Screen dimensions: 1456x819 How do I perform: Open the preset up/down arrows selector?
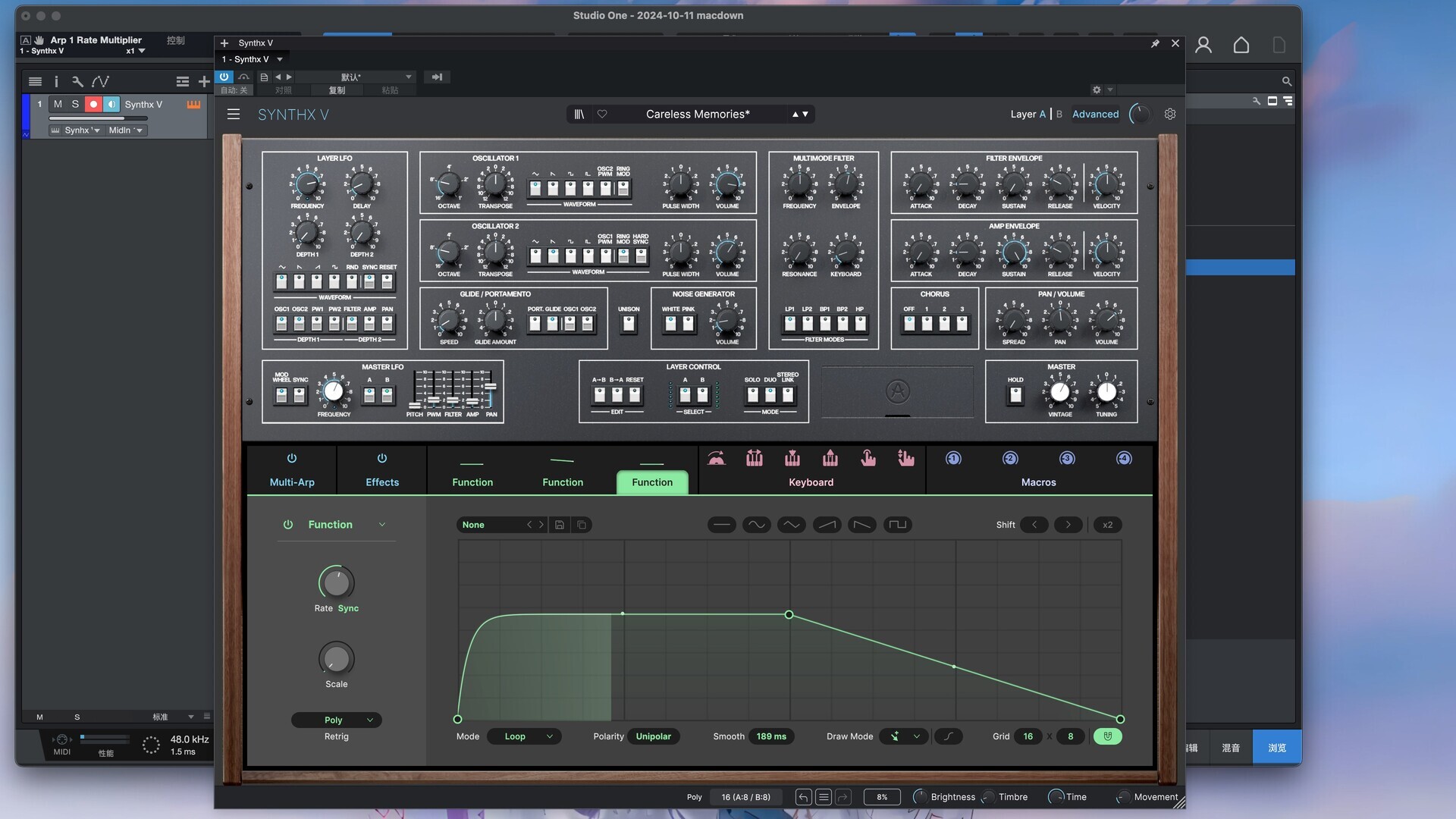coord(800,115)
